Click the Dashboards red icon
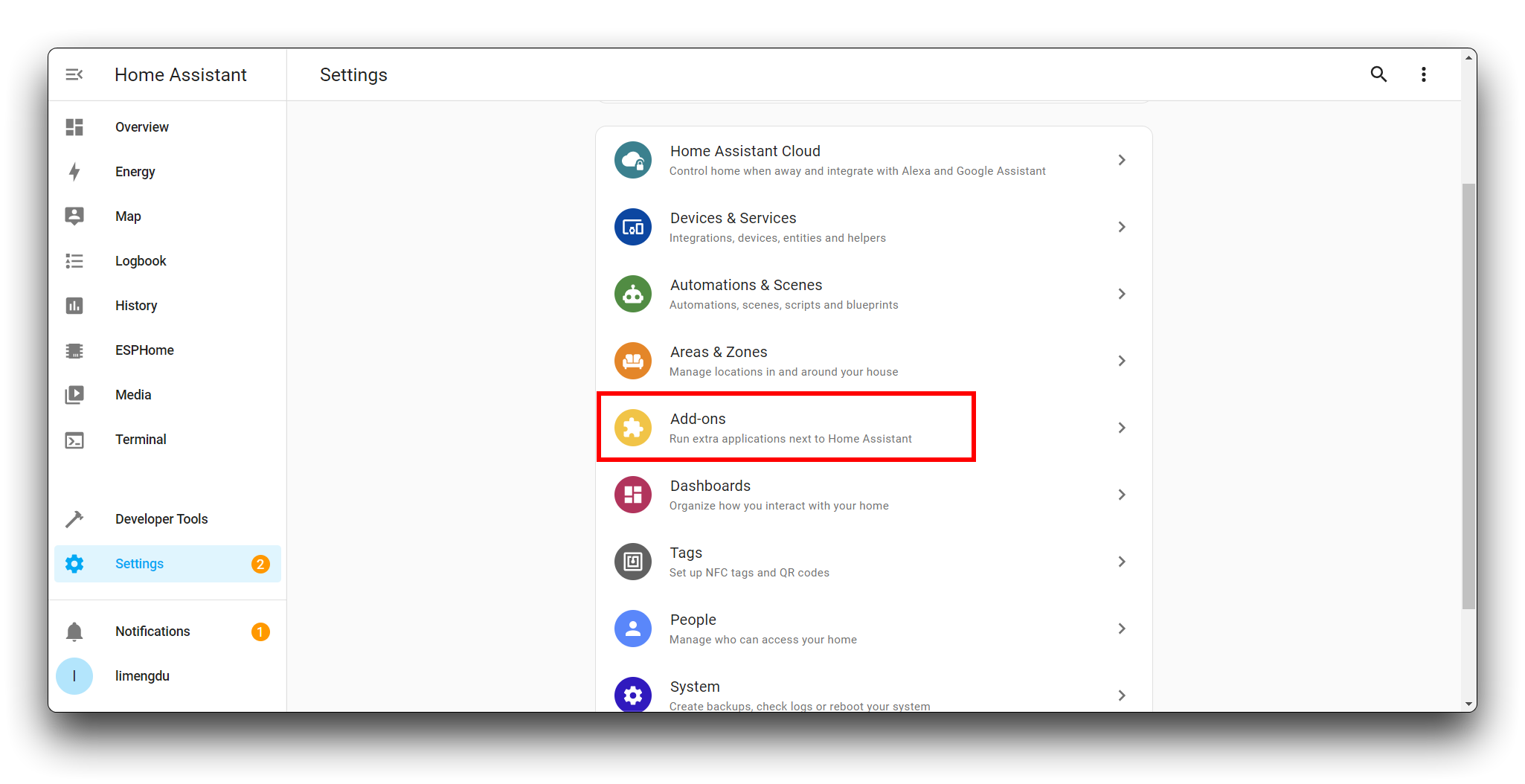 [x=633, y=495]
